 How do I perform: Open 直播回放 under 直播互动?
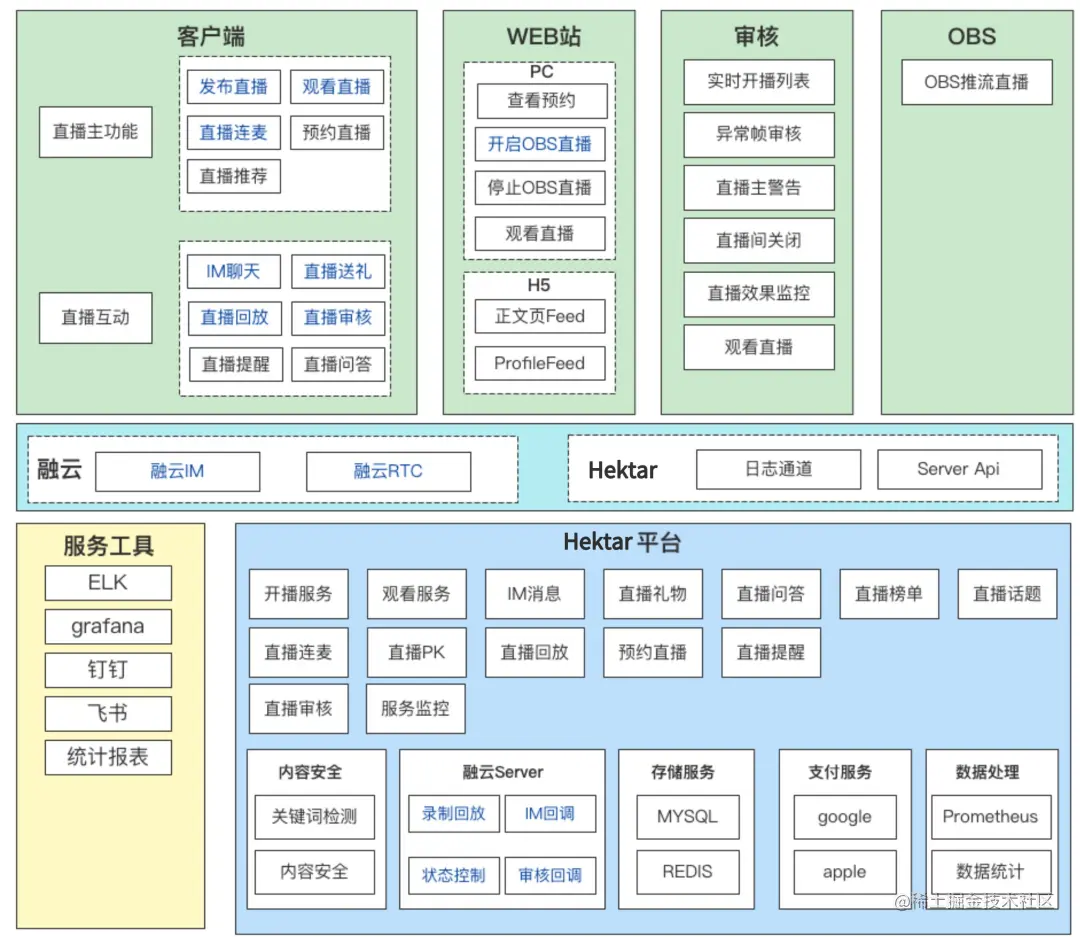[x=232, y=318]
